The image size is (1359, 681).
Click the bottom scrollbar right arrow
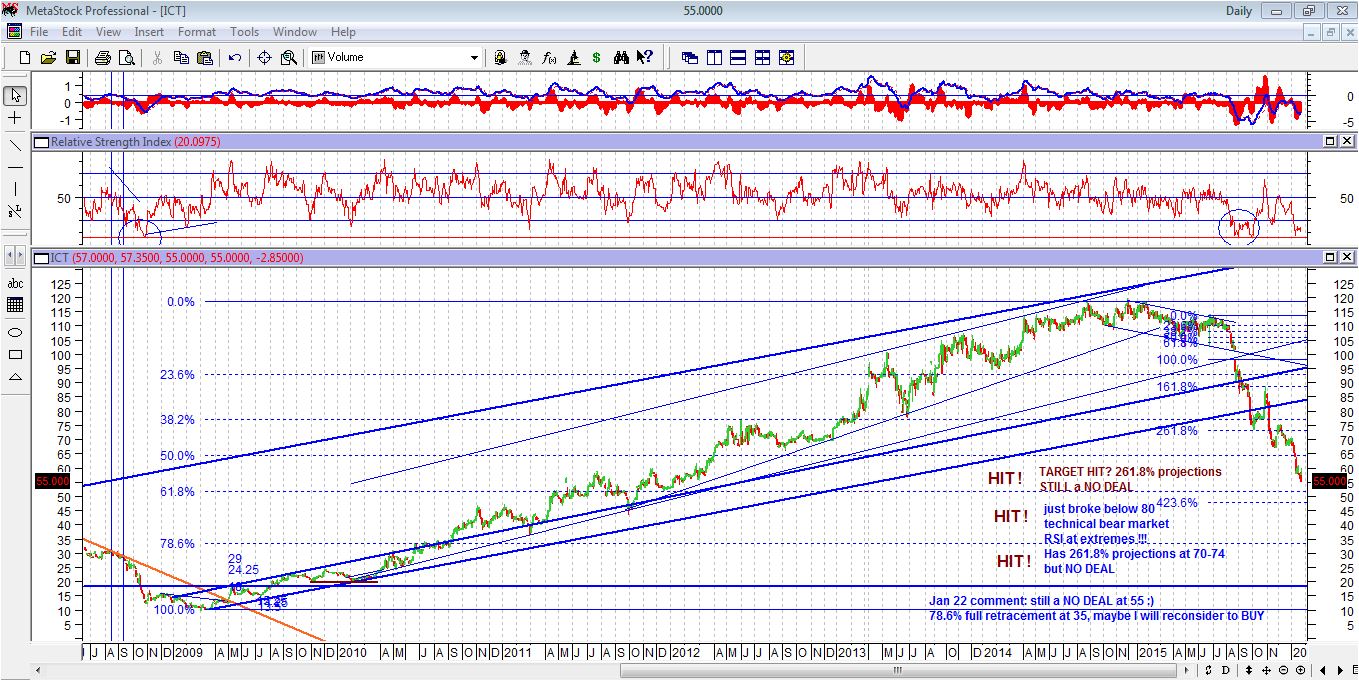coord(1187,672)
